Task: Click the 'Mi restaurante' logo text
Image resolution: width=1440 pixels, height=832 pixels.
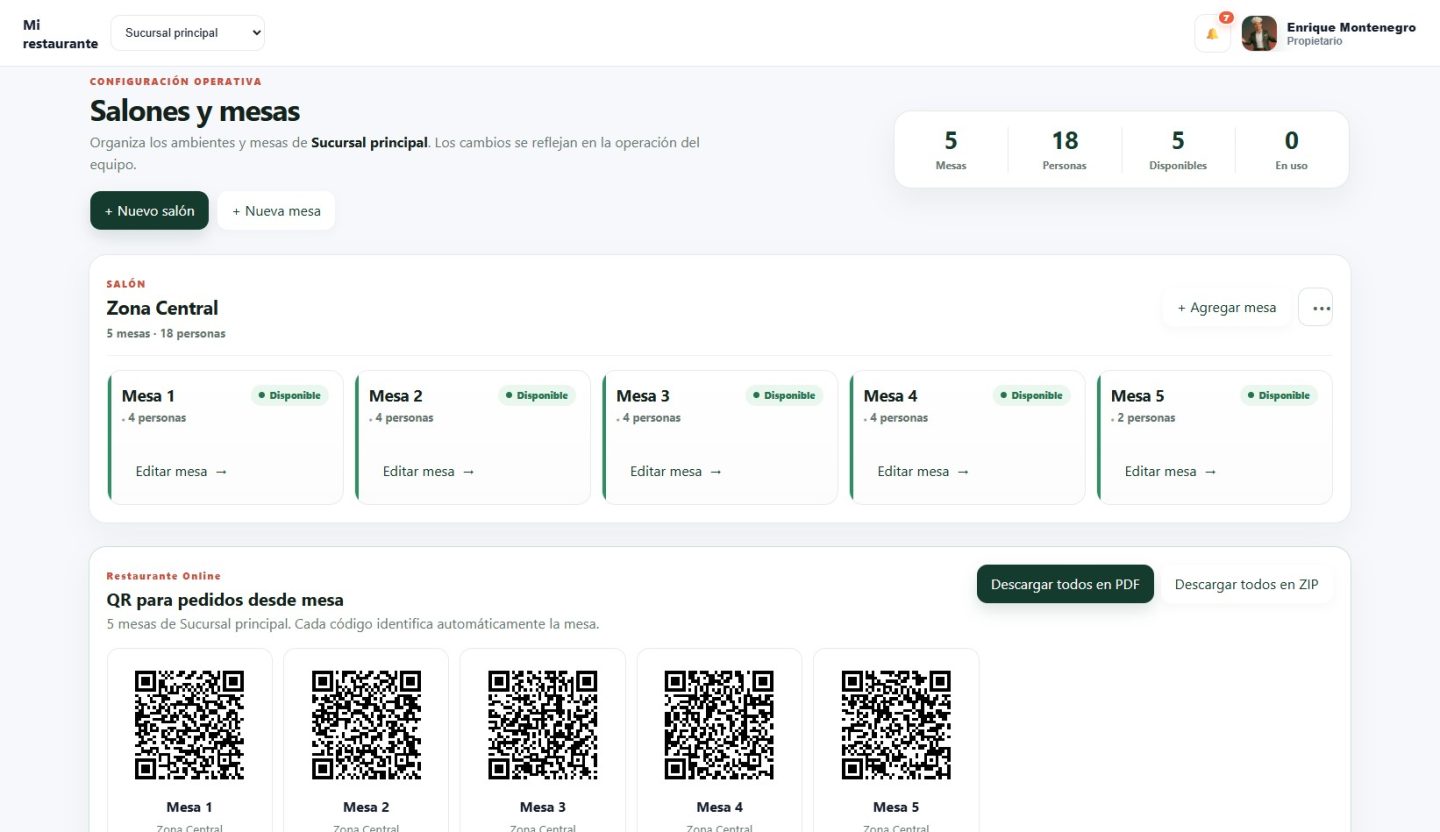Action: coord(60,34)
